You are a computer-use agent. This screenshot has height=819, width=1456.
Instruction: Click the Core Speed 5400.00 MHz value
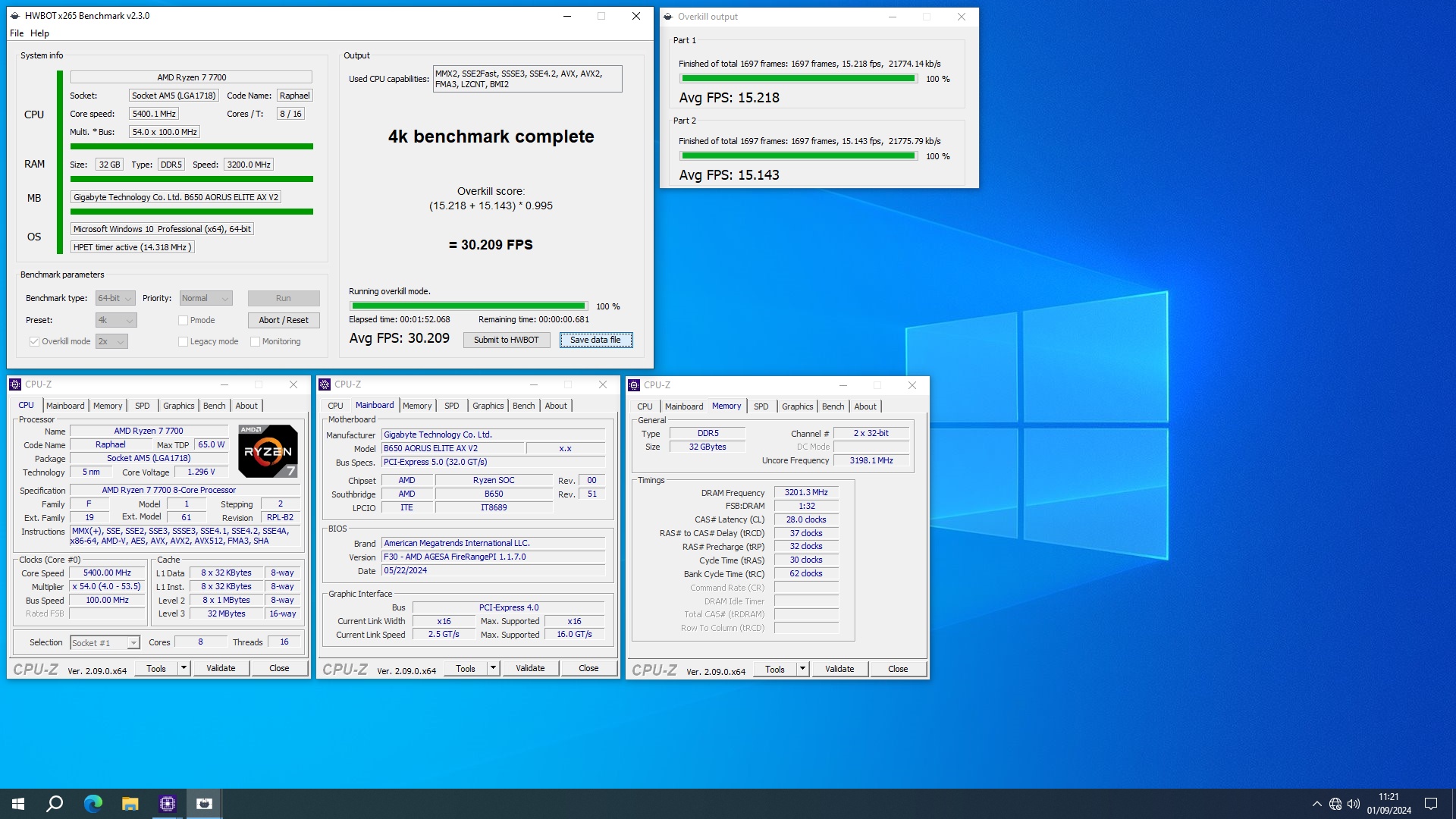click(x=107, y=573)
